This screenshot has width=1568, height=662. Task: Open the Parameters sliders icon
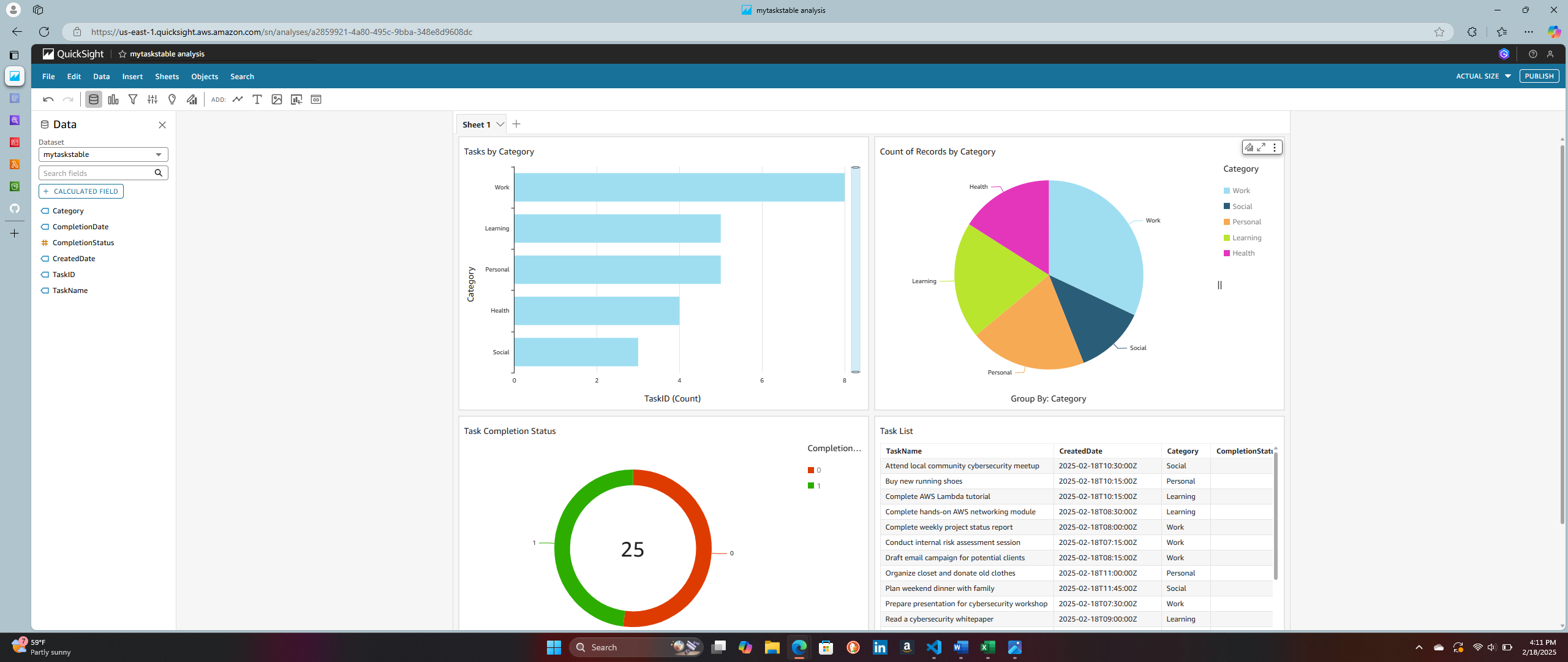pyautogui.click(x=153, y=99)
